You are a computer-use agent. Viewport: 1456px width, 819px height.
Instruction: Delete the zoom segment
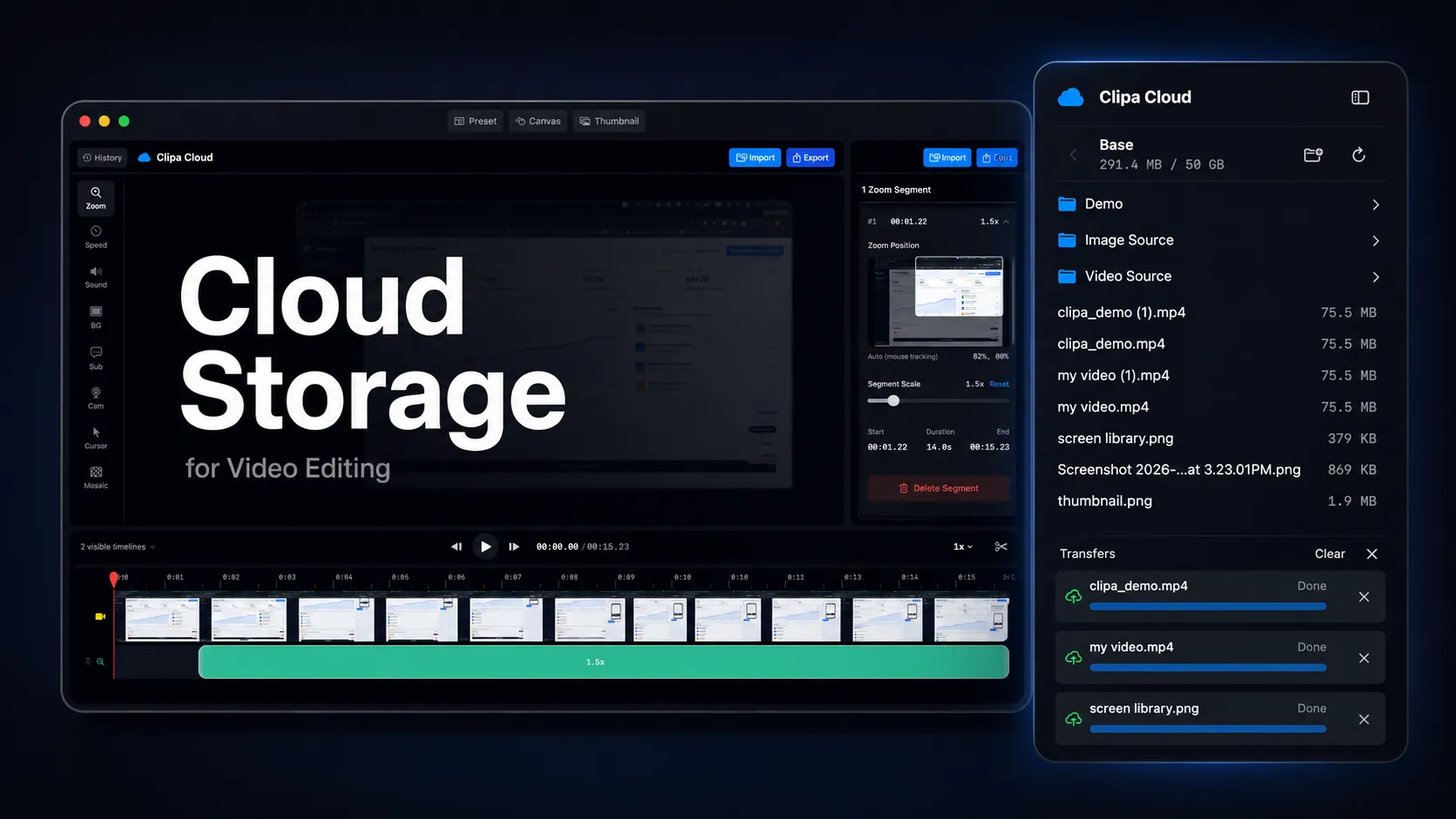pyautogui.click(x=939, y=488)
